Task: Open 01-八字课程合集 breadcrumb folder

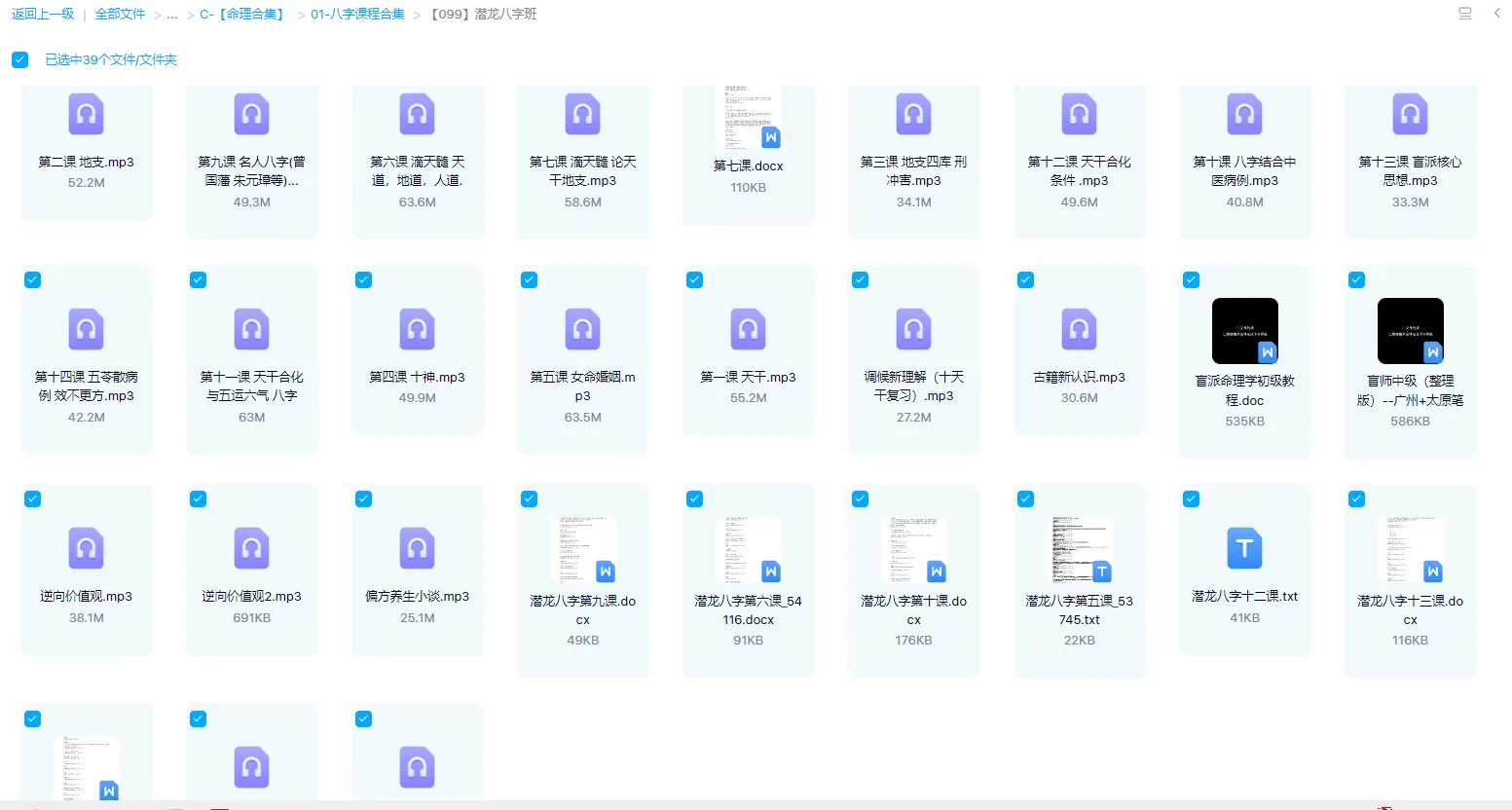Action: (357, 14)
